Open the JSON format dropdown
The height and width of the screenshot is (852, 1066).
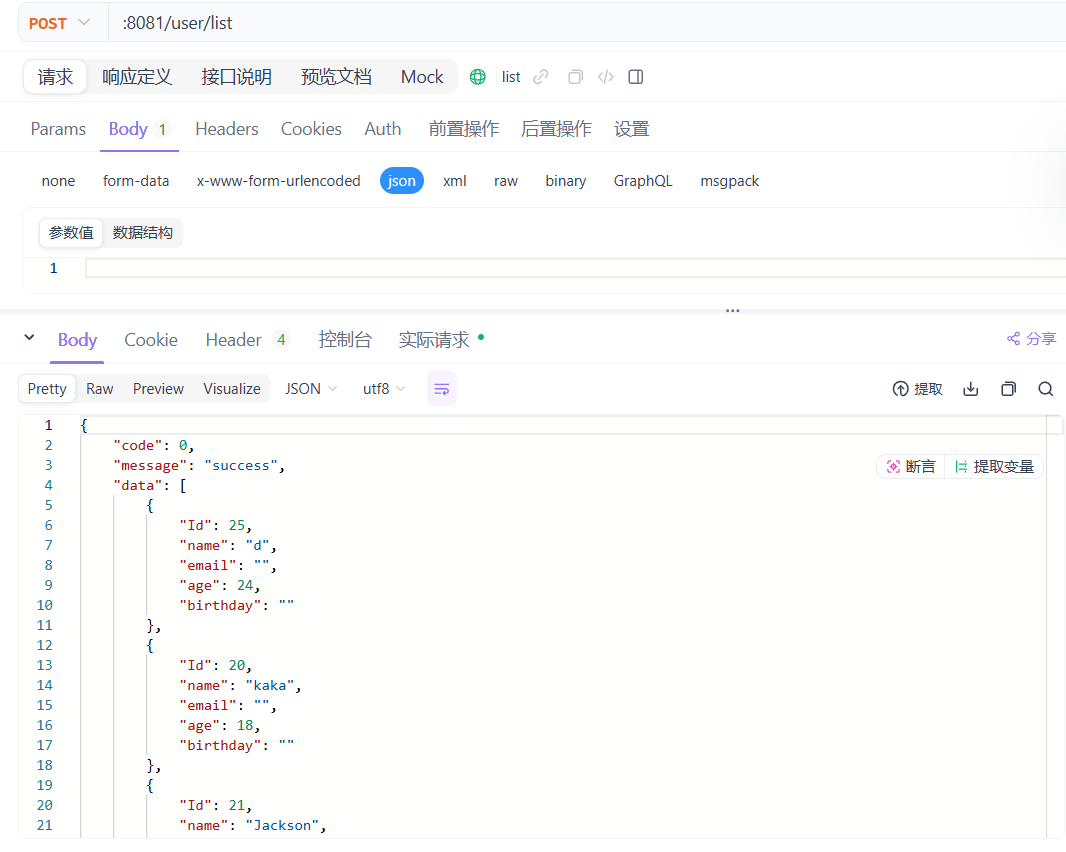(x=311, y=389)
